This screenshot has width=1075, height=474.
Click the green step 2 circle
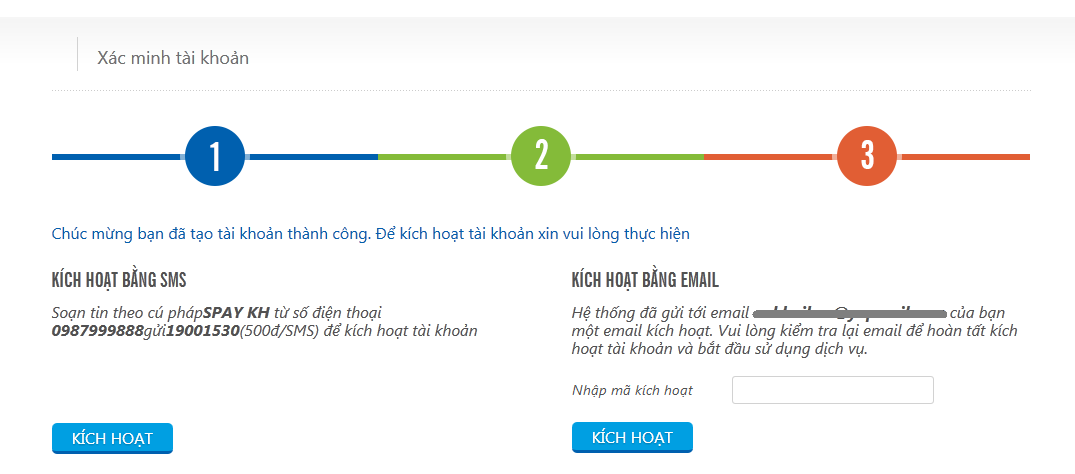click(541, 156)
